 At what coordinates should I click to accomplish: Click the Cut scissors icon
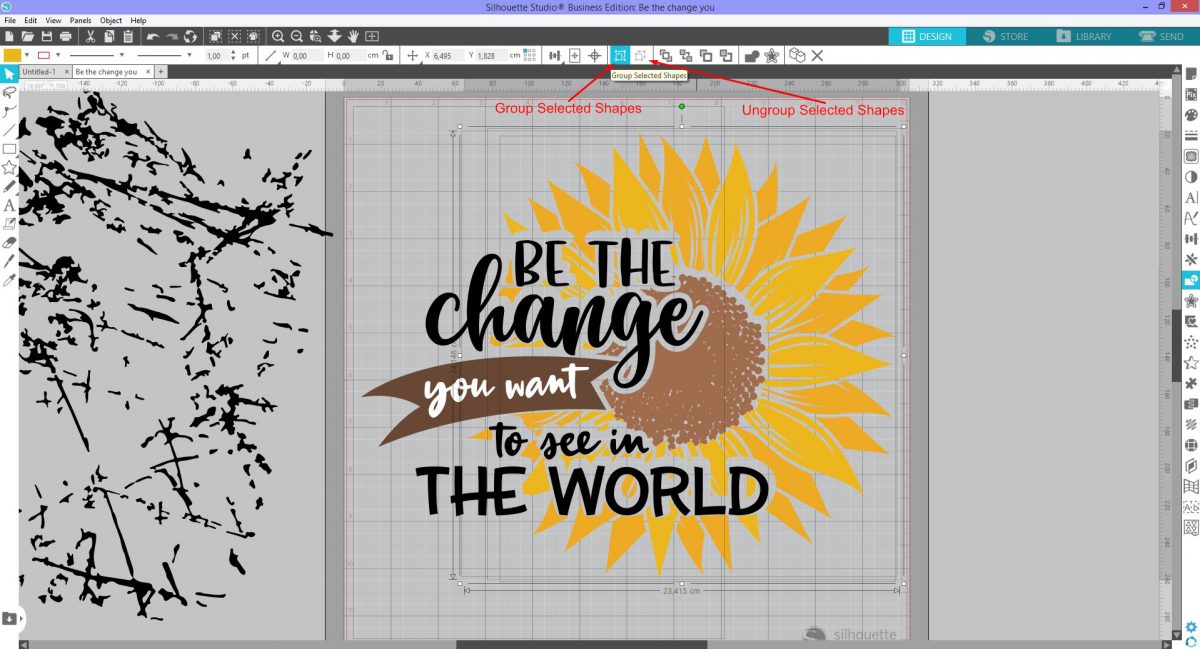pos(90,37)
